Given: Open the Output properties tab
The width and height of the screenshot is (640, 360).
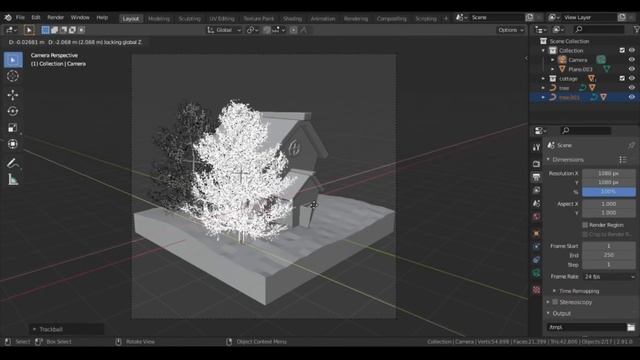Looking at the screenshot, I should point(536,177).
